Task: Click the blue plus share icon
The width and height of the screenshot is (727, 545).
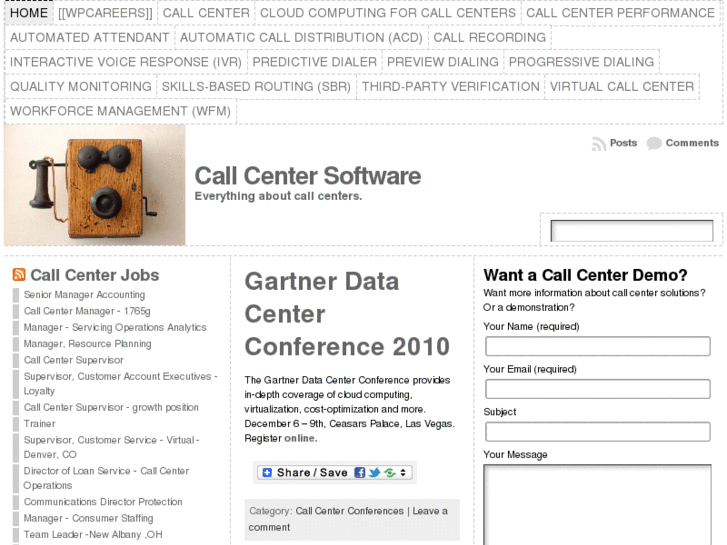Action: pyautogui.click(x=267, y=473)
